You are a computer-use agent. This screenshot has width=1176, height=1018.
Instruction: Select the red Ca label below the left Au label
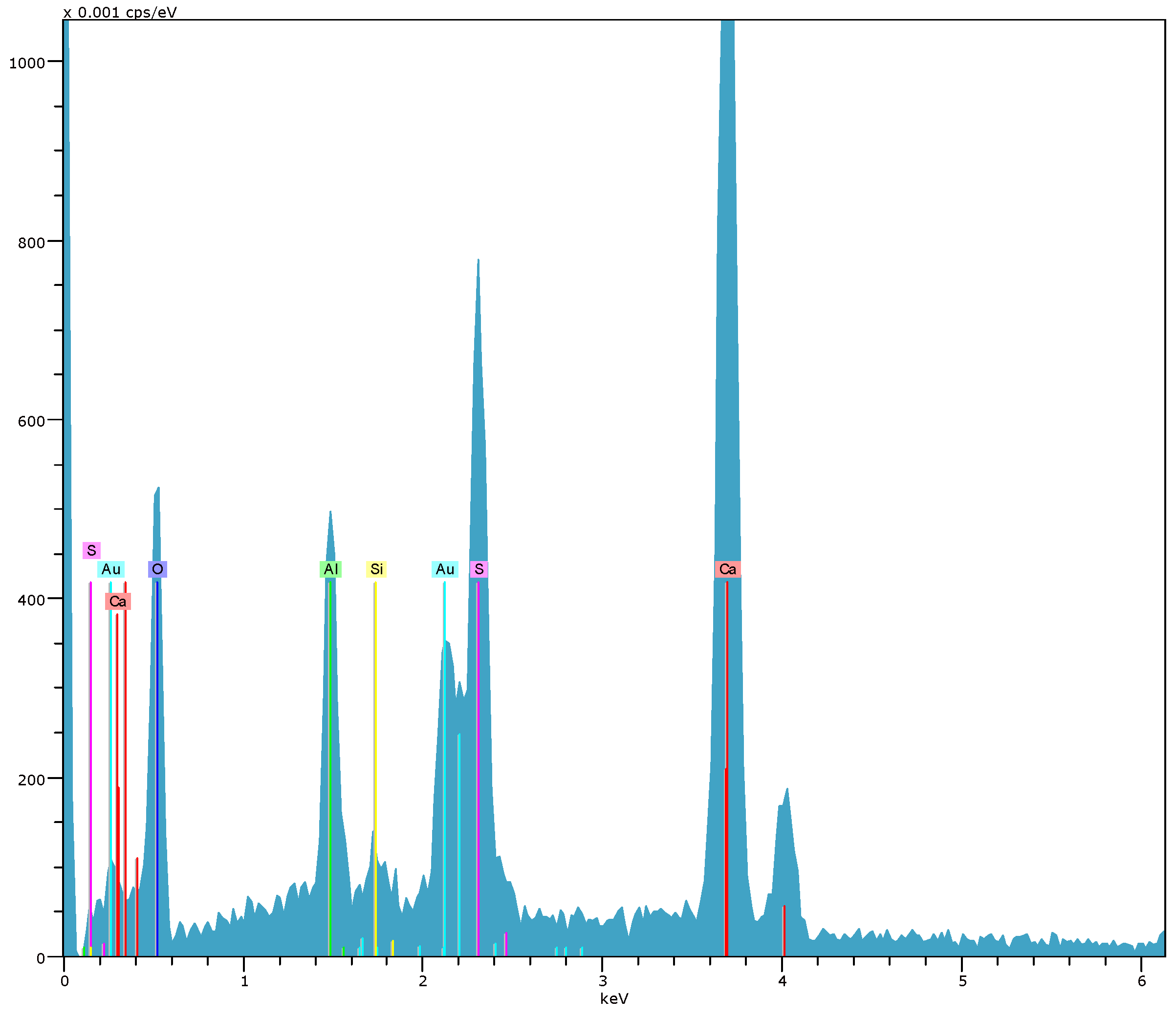[118, 601]
